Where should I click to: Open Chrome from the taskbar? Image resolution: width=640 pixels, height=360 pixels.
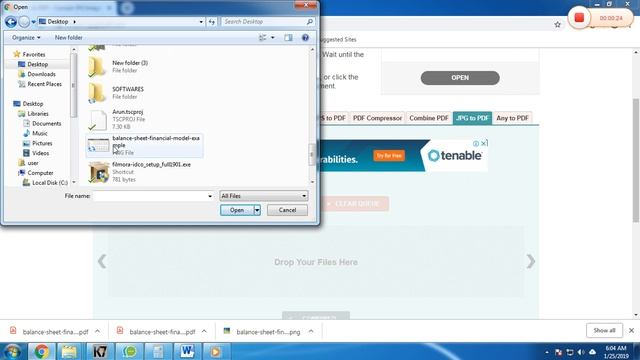tap(42, 351)
